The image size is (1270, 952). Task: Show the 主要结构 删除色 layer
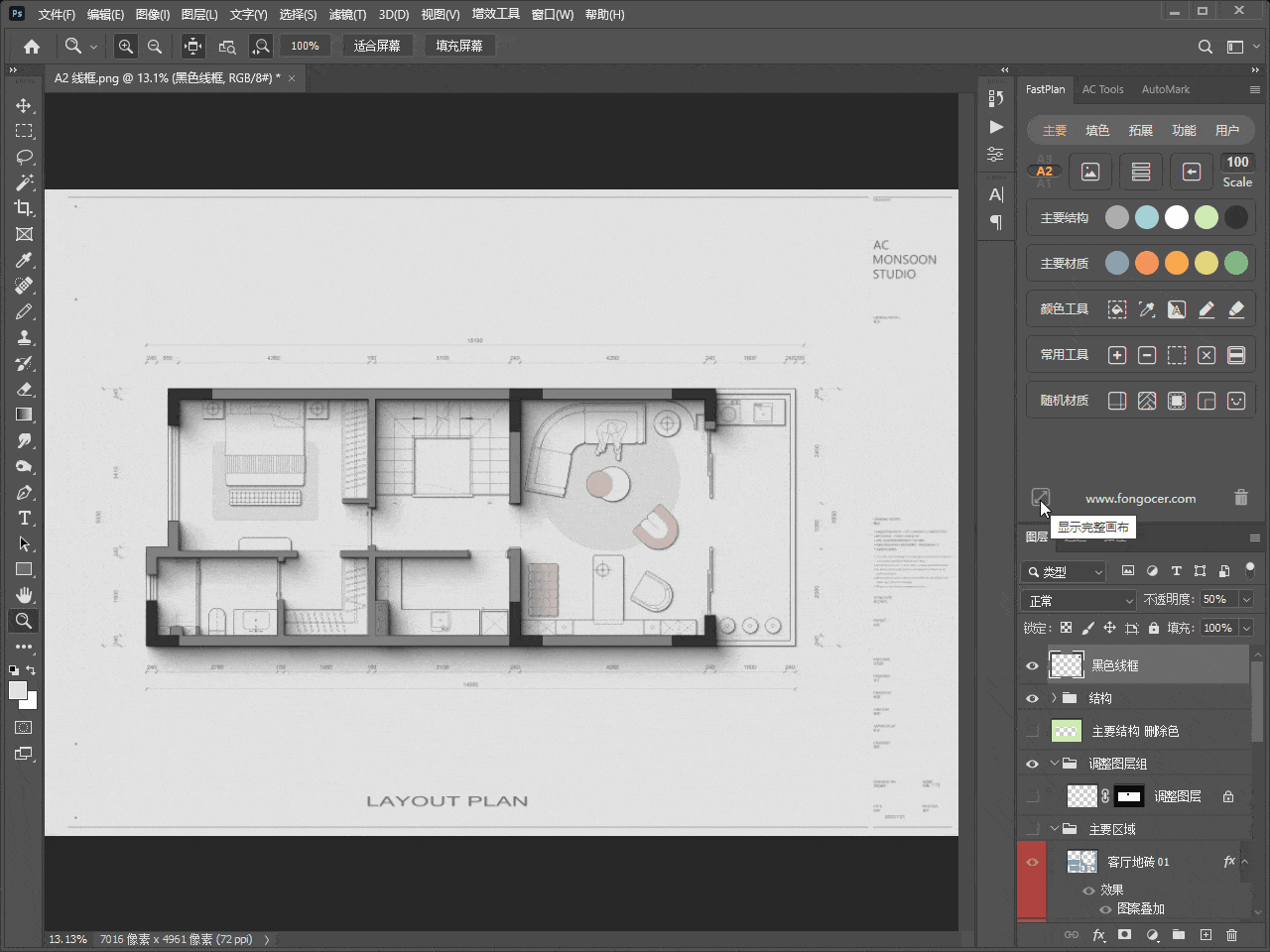[1032, 731]
